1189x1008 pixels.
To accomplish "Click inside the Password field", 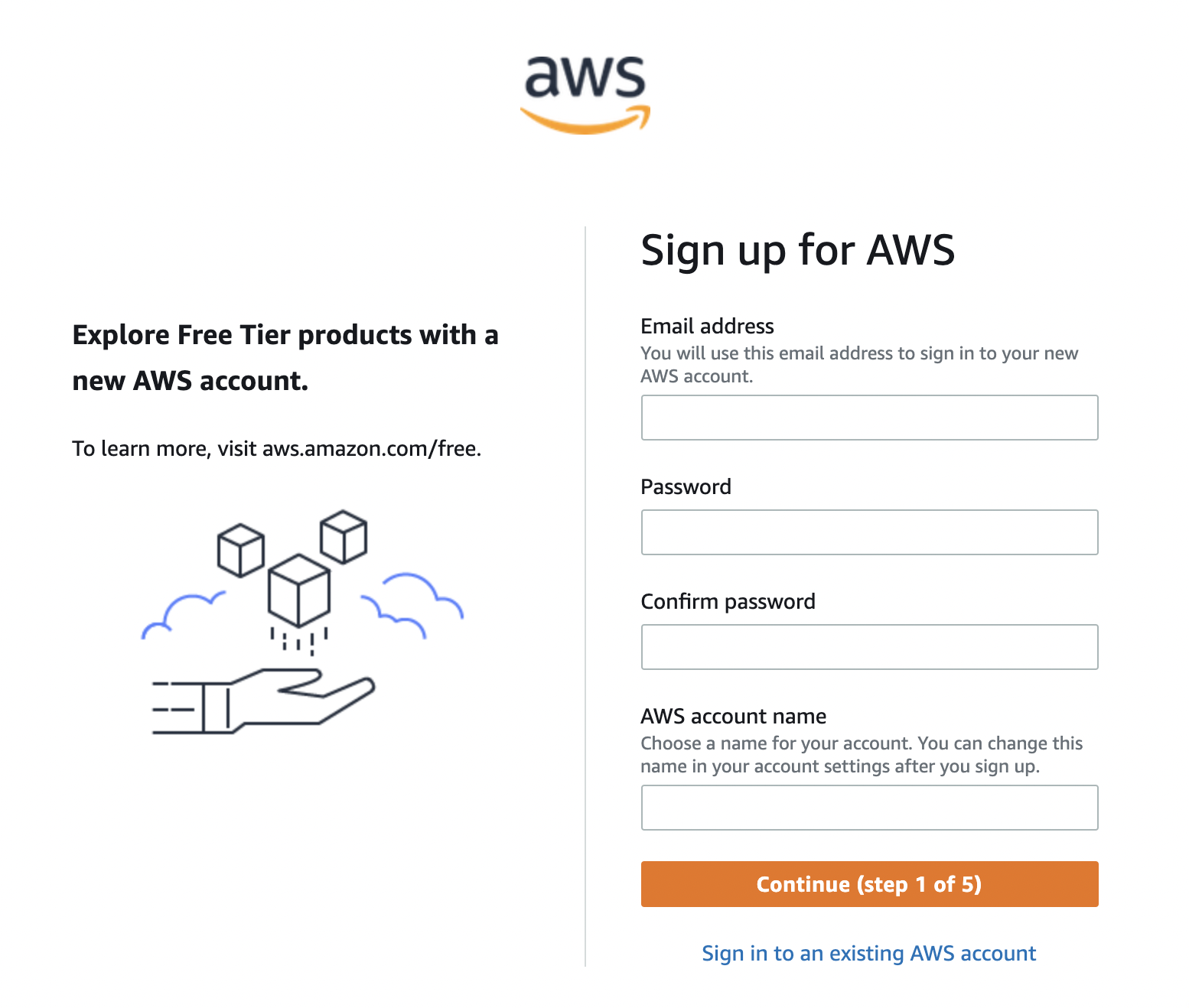I will [x=868, y=532].
